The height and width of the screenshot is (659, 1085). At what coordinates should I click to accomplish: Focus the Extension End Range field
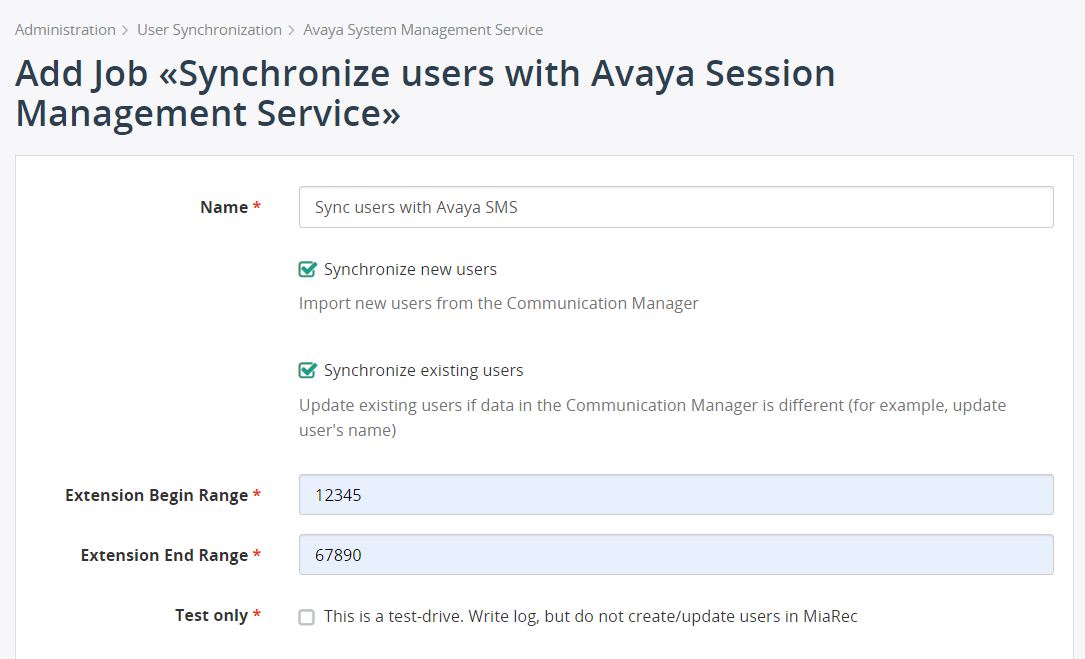pos(676,554)
